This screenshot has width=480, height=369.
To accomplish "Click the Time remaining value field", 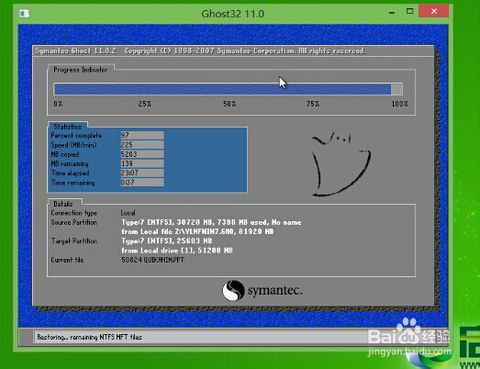I will click(x=142, y=182).
